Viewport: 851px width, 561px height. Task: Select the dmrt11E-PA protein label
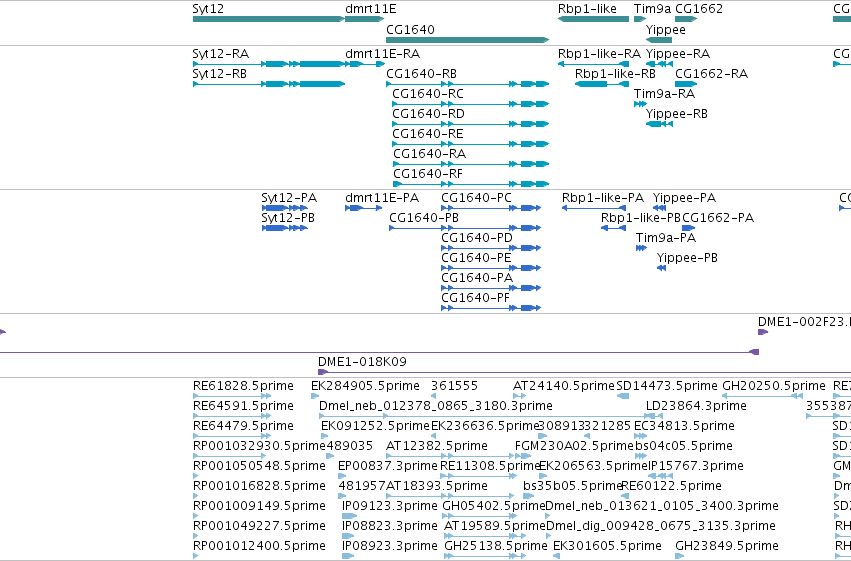point(382,198)
